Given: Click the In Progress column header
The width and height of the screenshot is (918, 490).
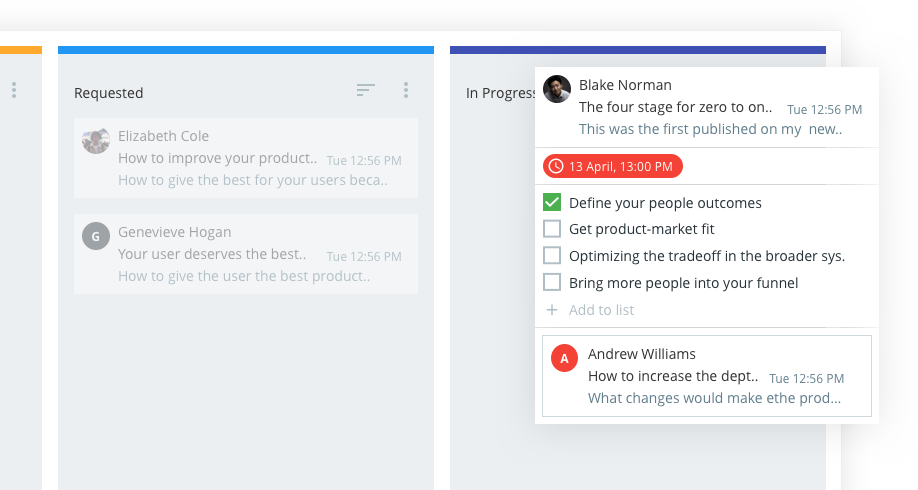Looking at the screenshot, I should click(499, 93).
